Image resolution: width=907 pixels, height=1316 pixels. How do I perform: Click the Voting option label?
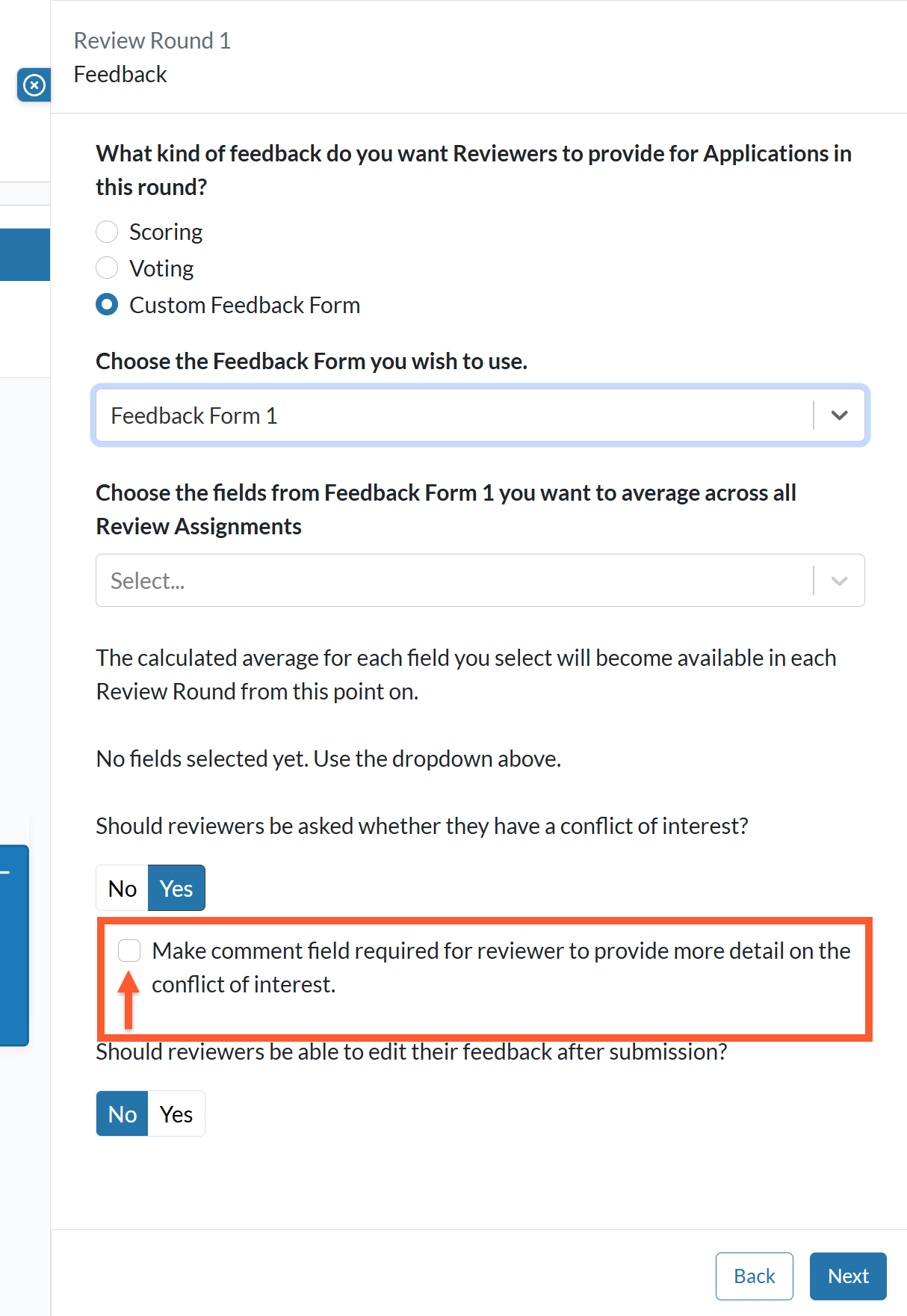point(161,268)
